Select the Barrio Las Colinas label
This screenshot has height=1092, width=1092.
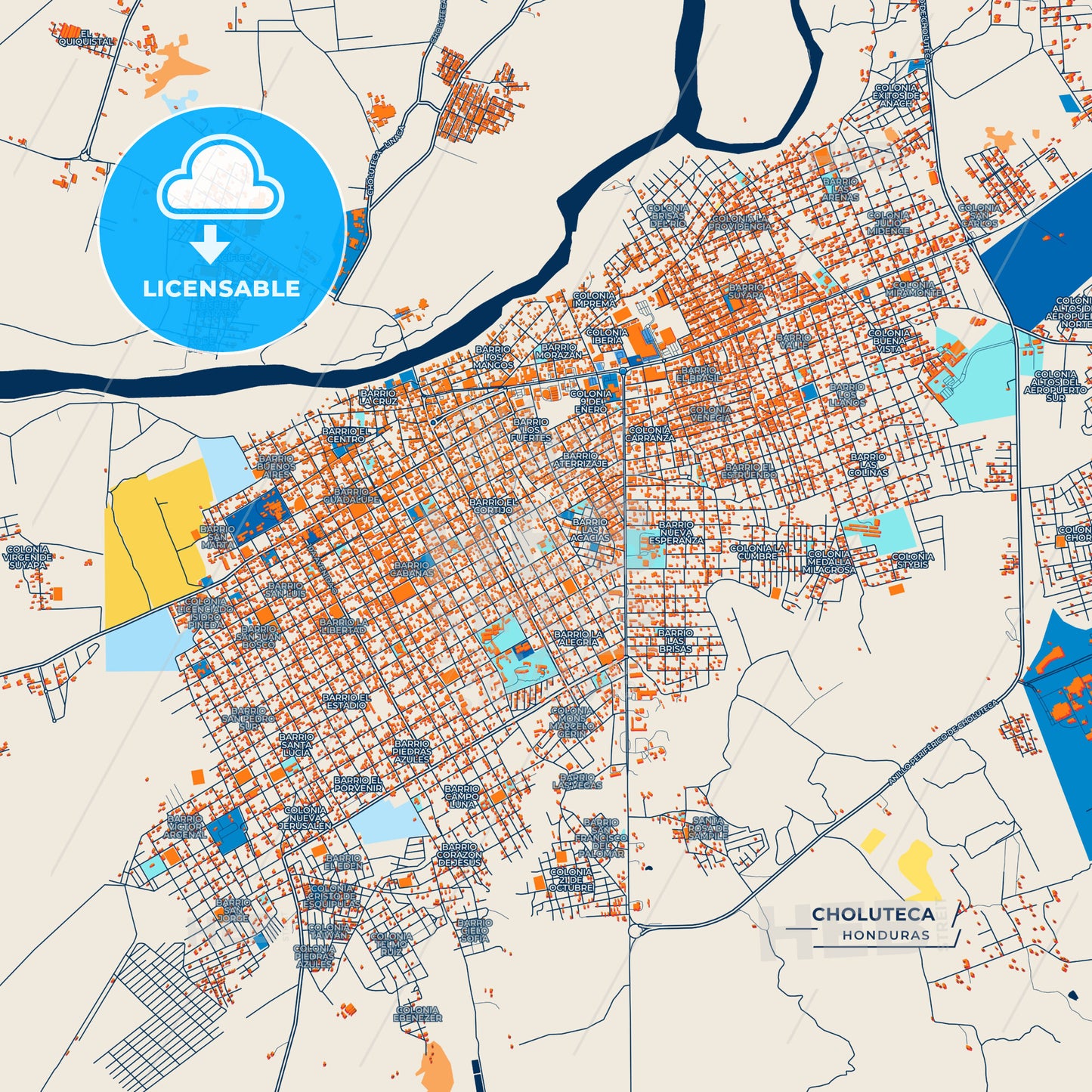coord(868,465)
